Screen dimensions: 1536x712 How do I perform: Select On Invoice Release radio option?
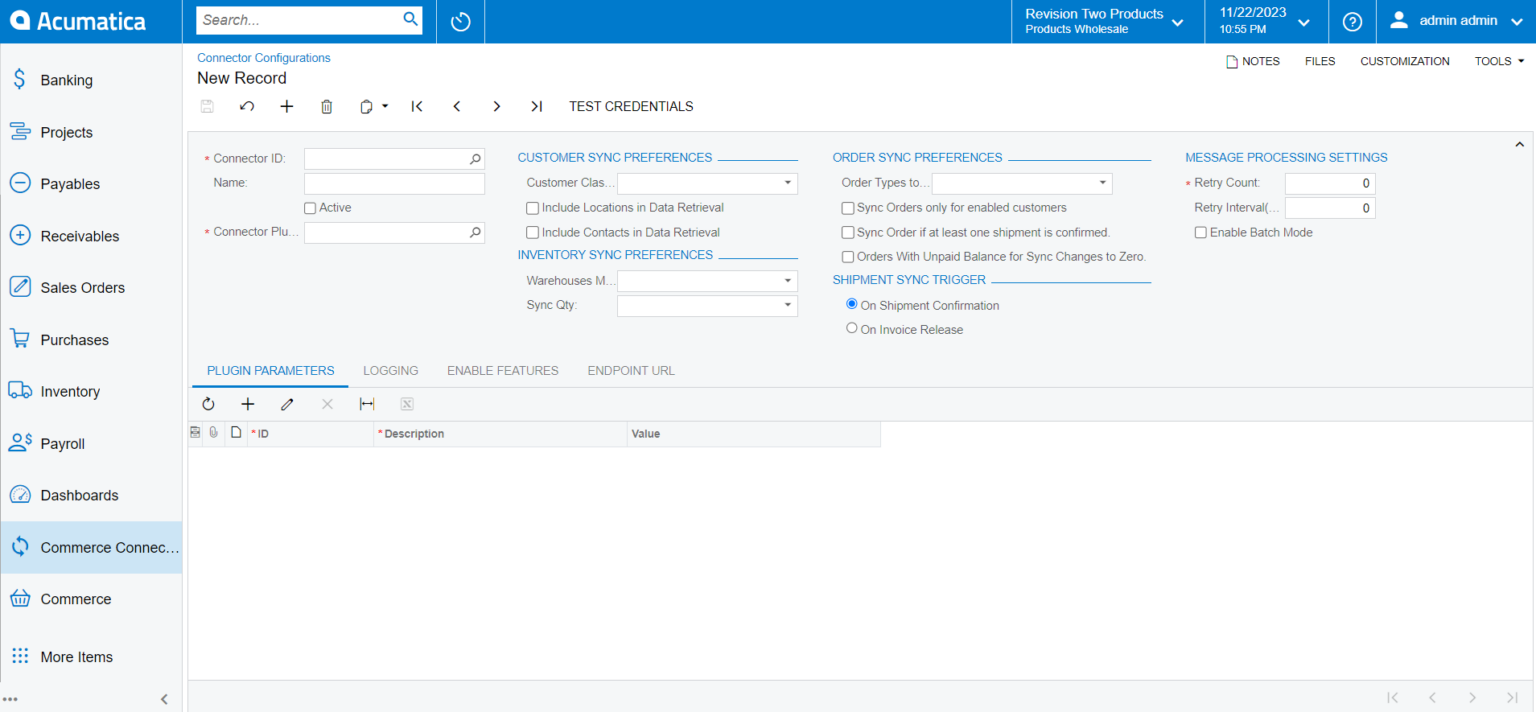[852, 328]
